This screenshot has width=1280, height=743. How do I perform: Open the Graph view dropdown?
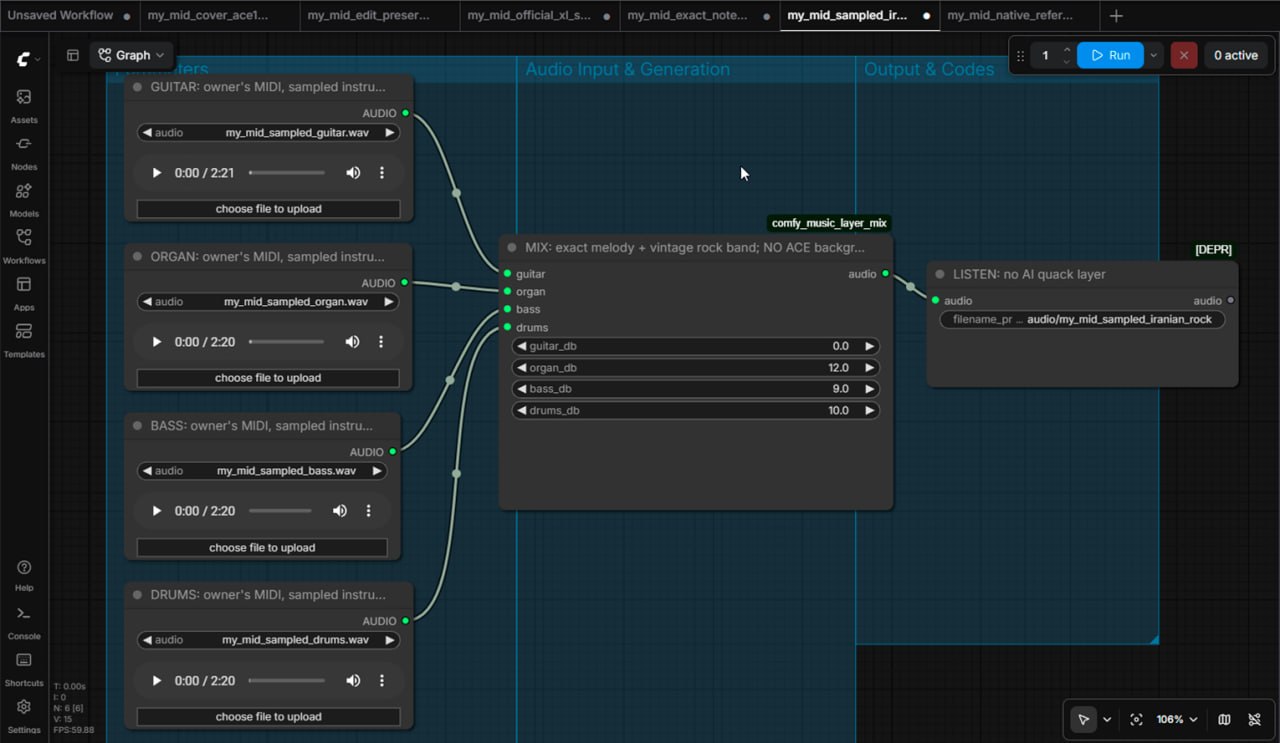[131, 55]
